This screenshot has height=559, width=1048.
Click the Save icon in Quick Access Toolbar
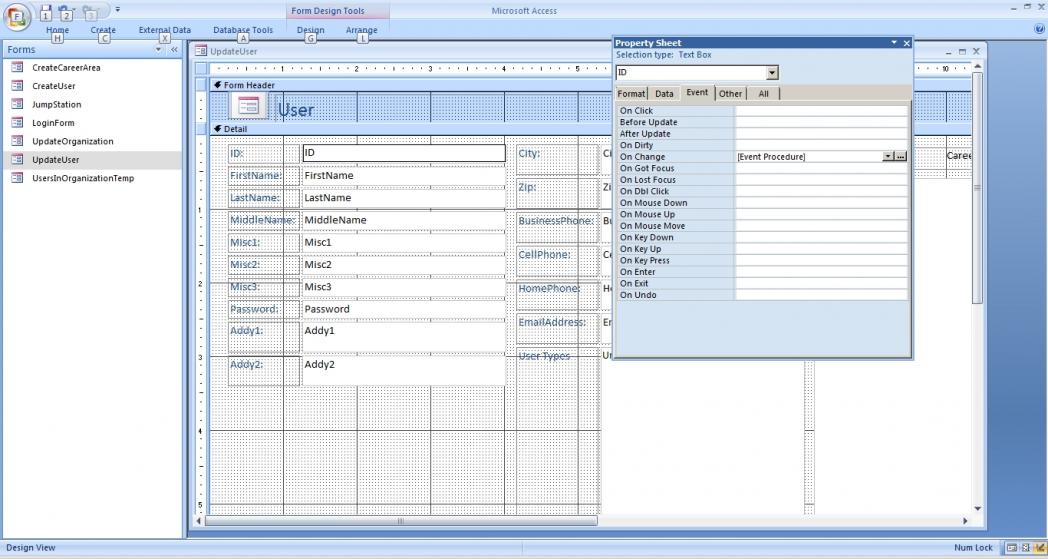pyautogui.click(x=45, y=11)
